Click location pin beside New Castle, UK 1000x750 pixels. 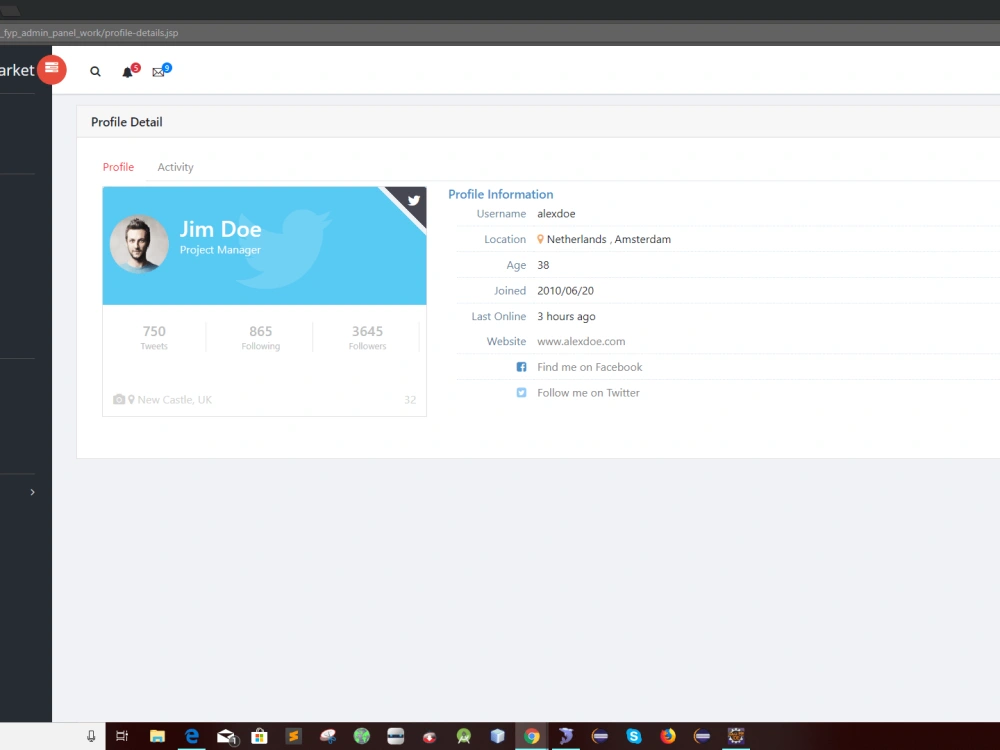pos(131,399)
